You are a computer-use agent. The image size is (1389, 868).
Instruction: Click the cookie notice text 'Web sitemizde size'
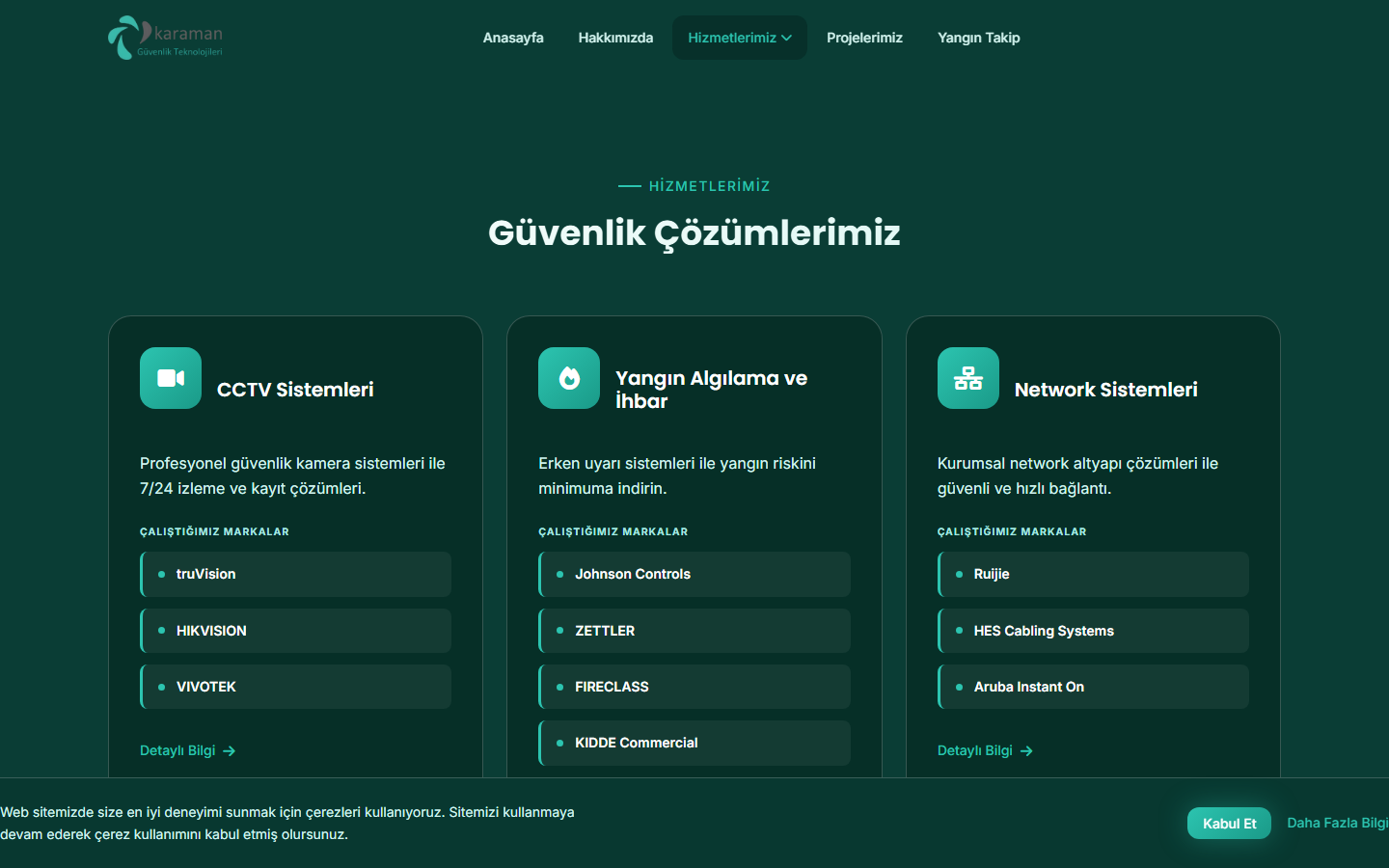(x=287, y=823)
